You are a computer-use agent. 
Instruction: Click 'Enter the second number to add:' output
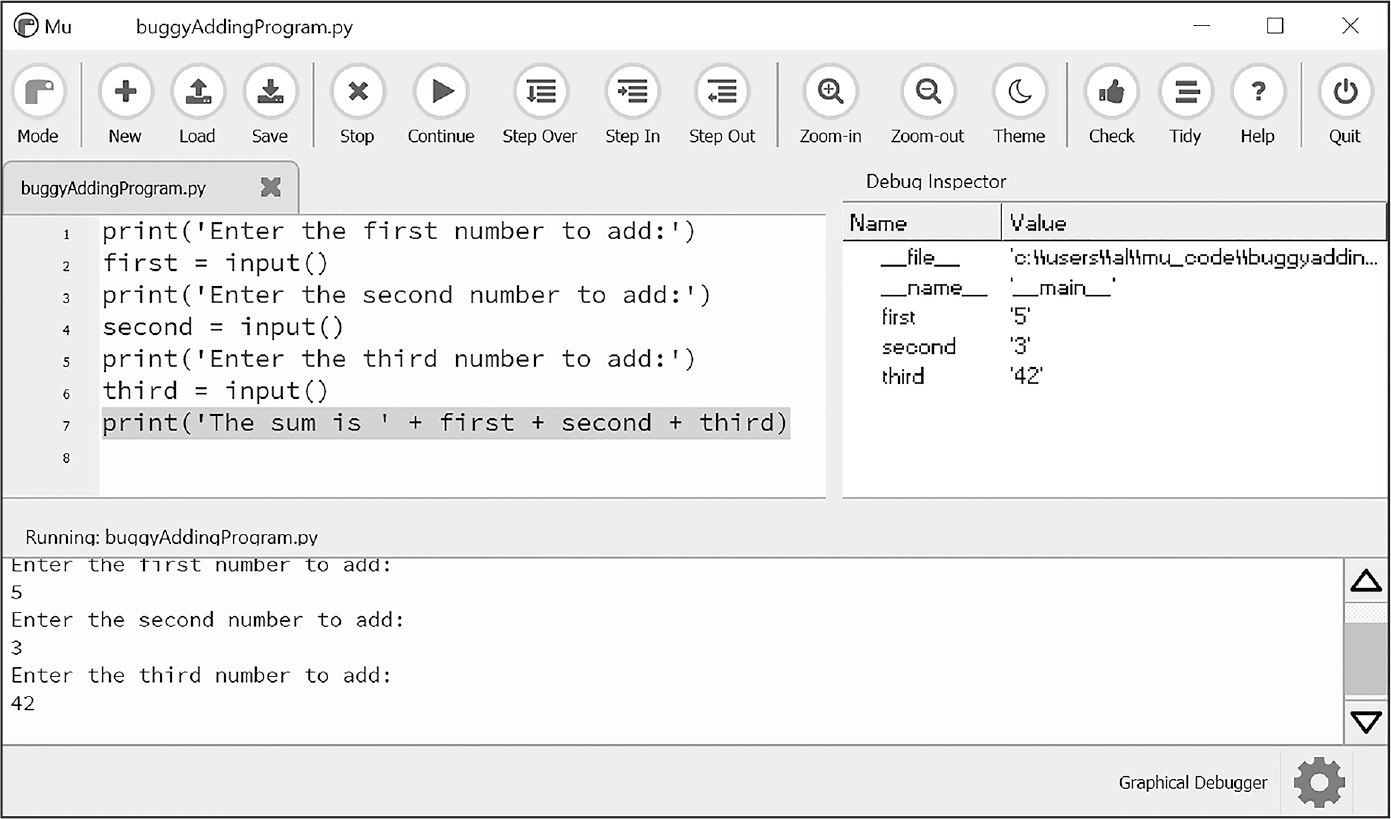(208, 620)
